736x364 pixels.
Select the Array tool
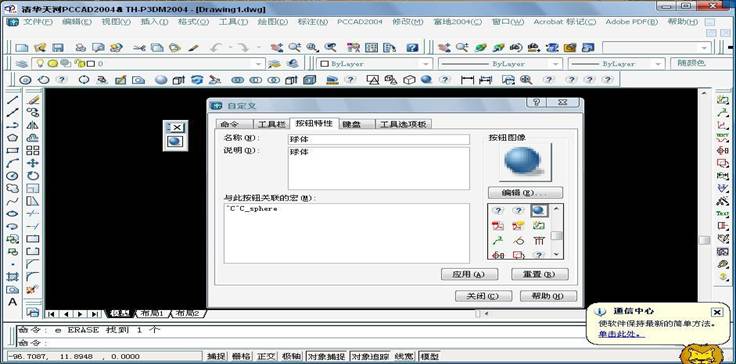point(32,150)
